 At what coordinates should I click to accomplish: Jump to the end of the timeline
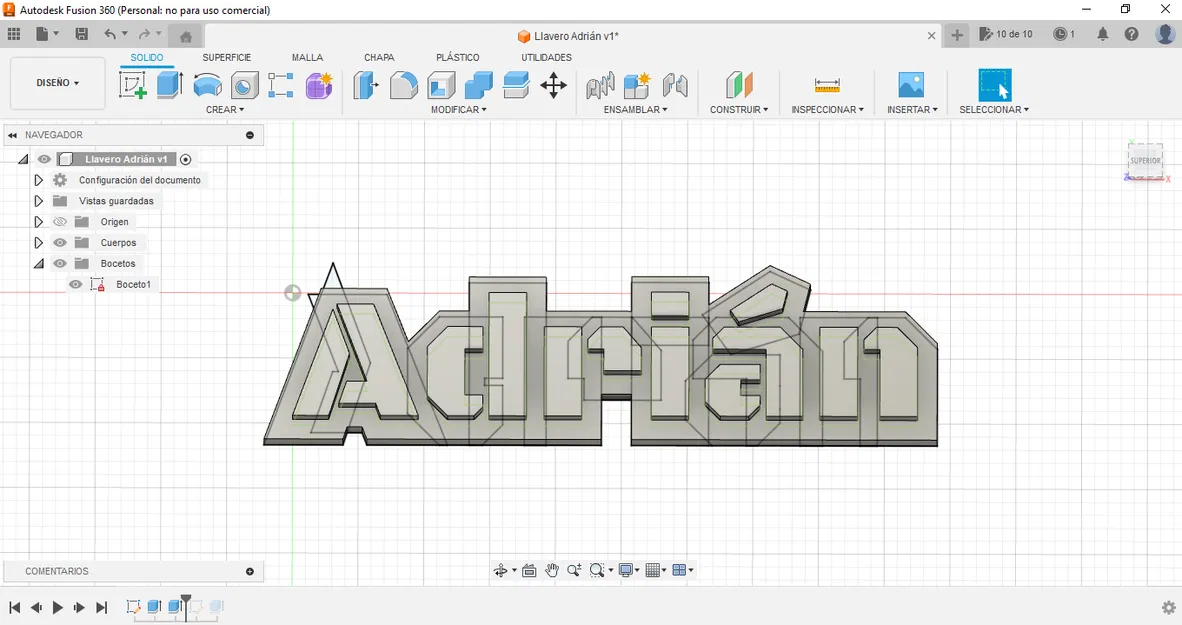coord(101,607)
